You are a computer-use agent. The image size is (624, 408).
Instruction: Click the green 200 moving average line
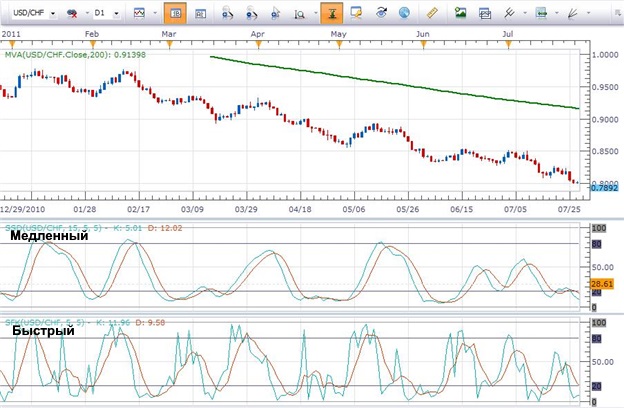(394, 83)
